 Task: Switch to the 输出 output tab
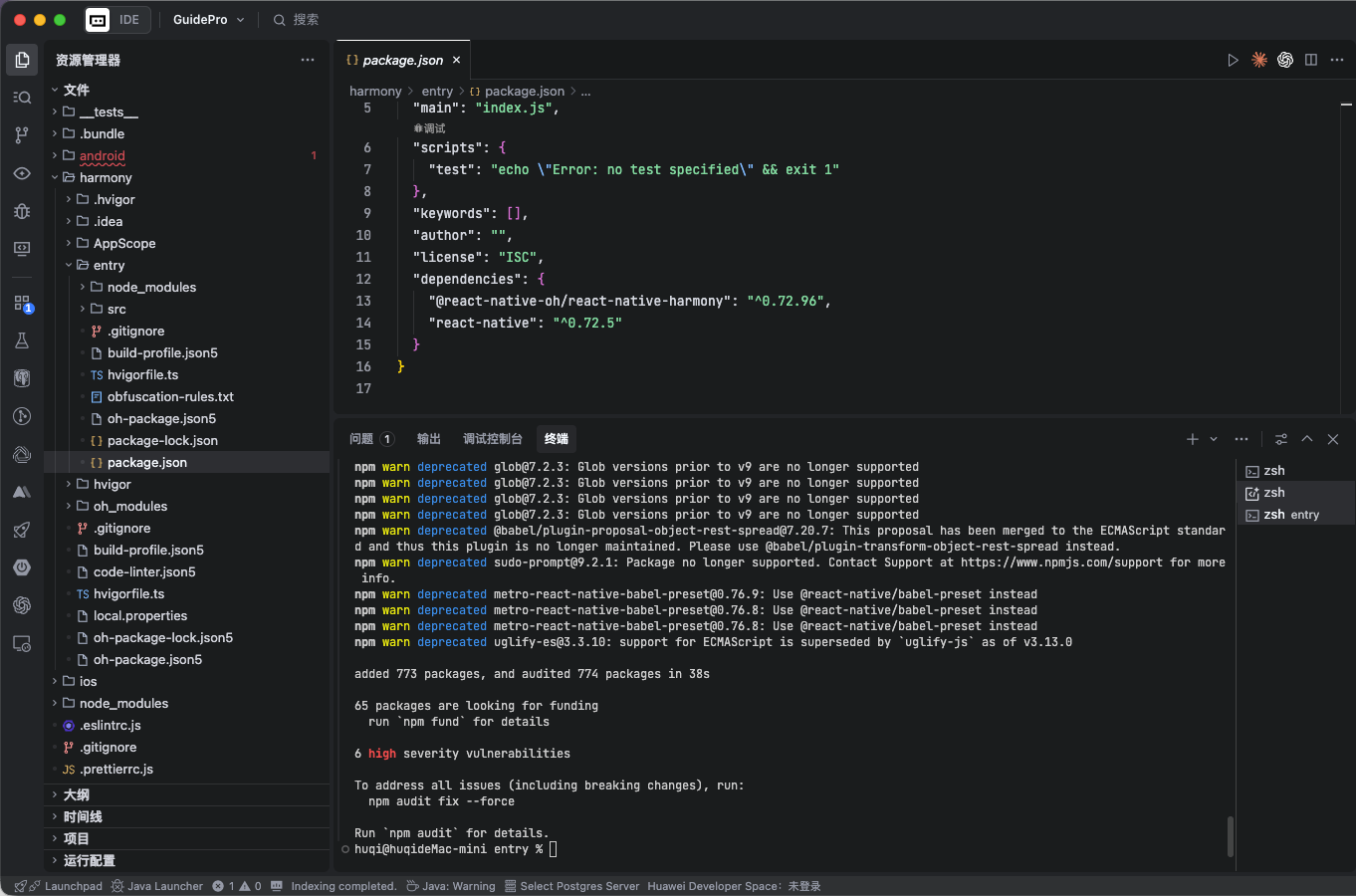tap(429, 439)
